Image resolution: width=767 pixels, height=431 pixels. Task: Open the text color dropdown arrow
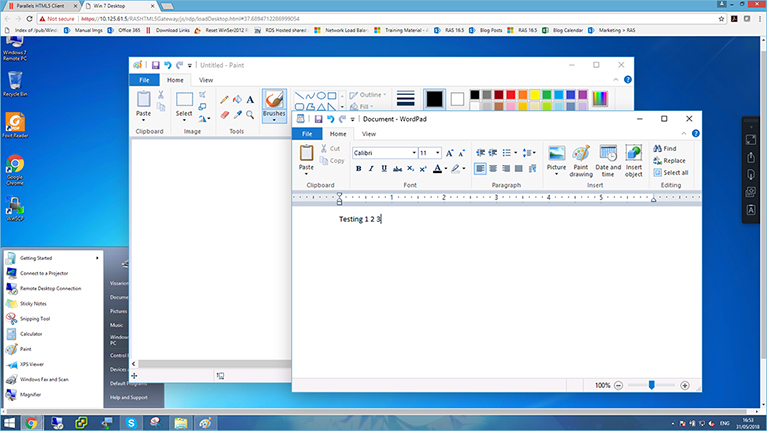point(446,169)
